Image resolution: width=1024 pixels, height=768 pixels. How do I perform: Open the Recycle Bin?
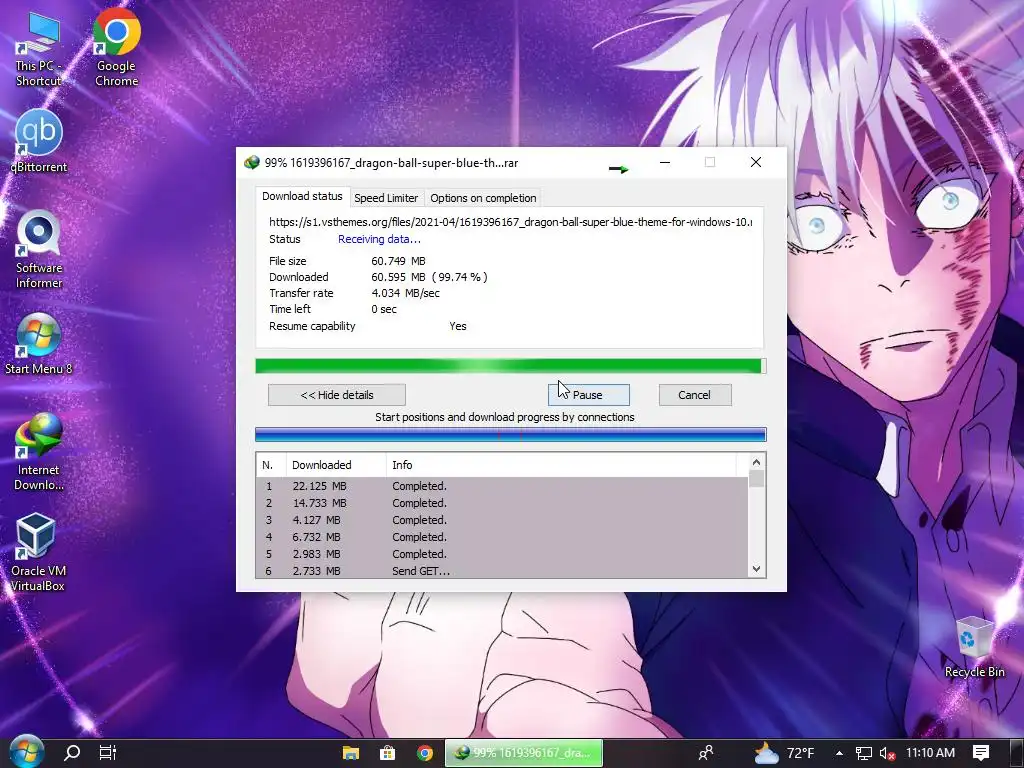[974, 647]
